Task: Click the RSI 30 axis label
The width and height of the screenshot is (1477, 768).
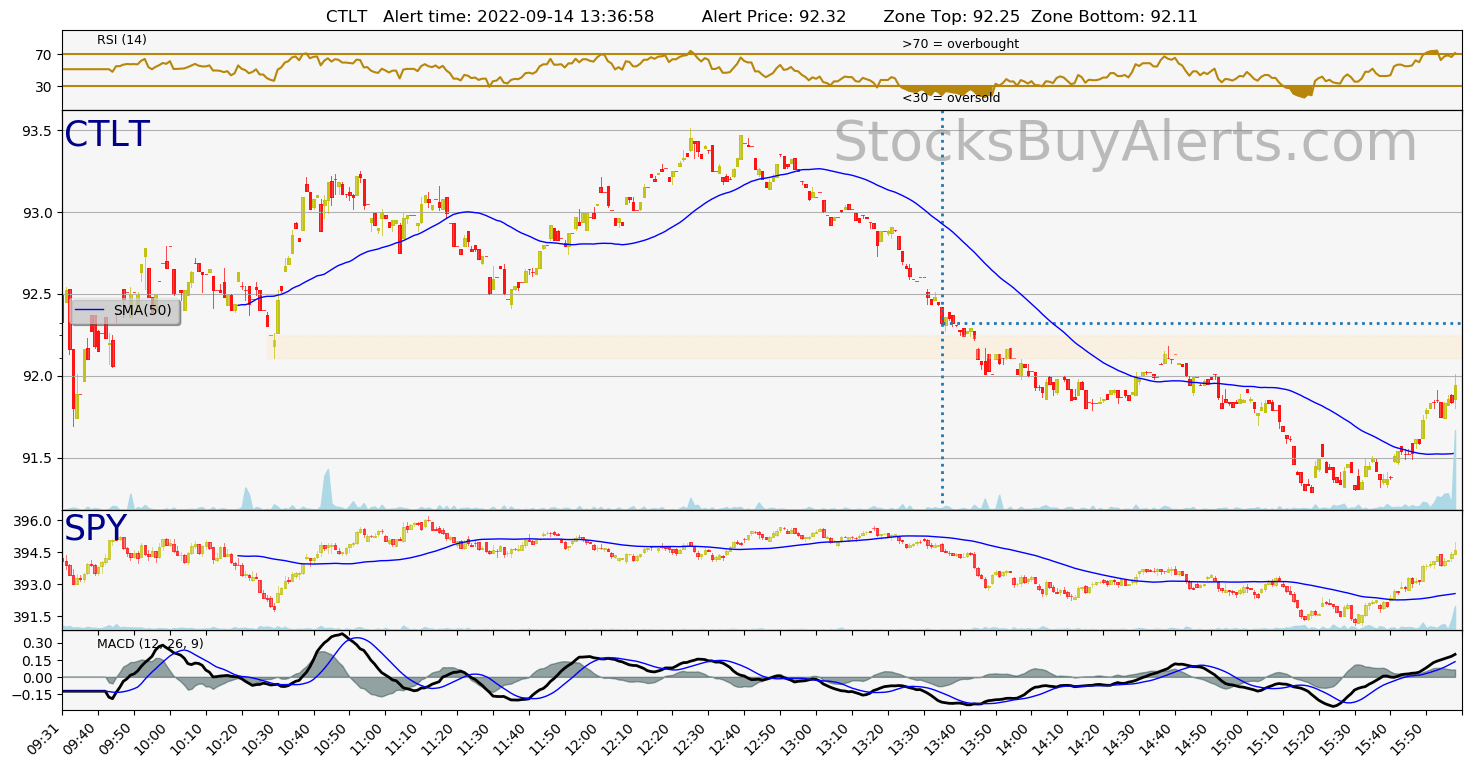Action: (x=44, y=86)
